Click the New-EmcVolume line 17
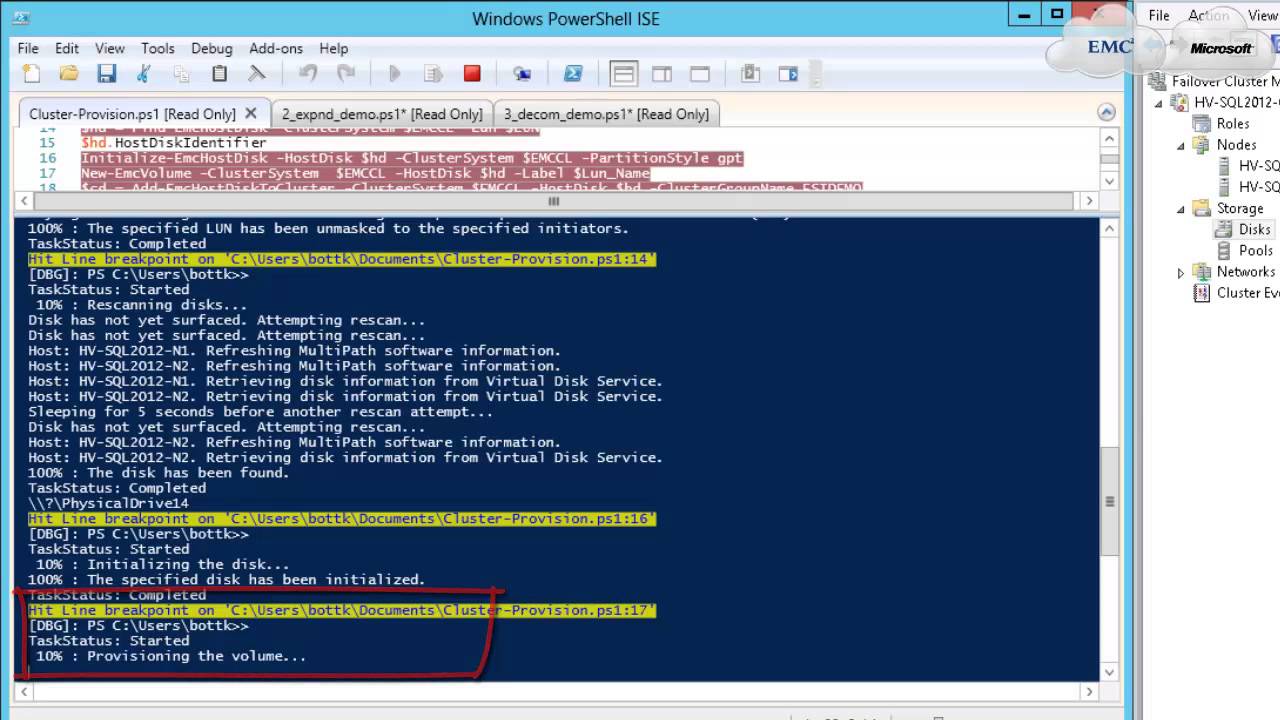 click(x=365, y=173)
